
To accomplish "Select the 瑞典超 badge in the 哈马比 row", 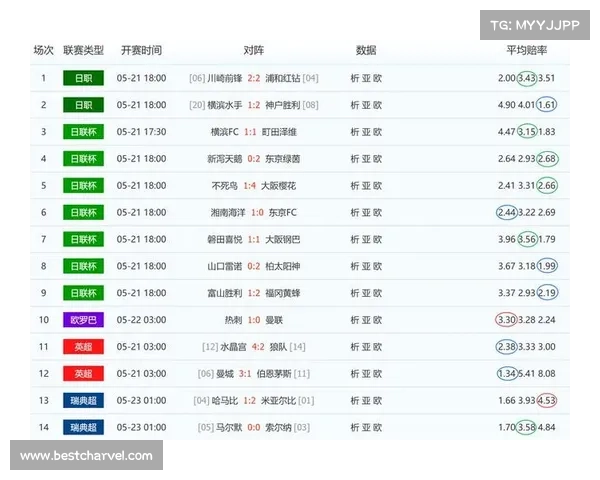I will click(83, 400).
